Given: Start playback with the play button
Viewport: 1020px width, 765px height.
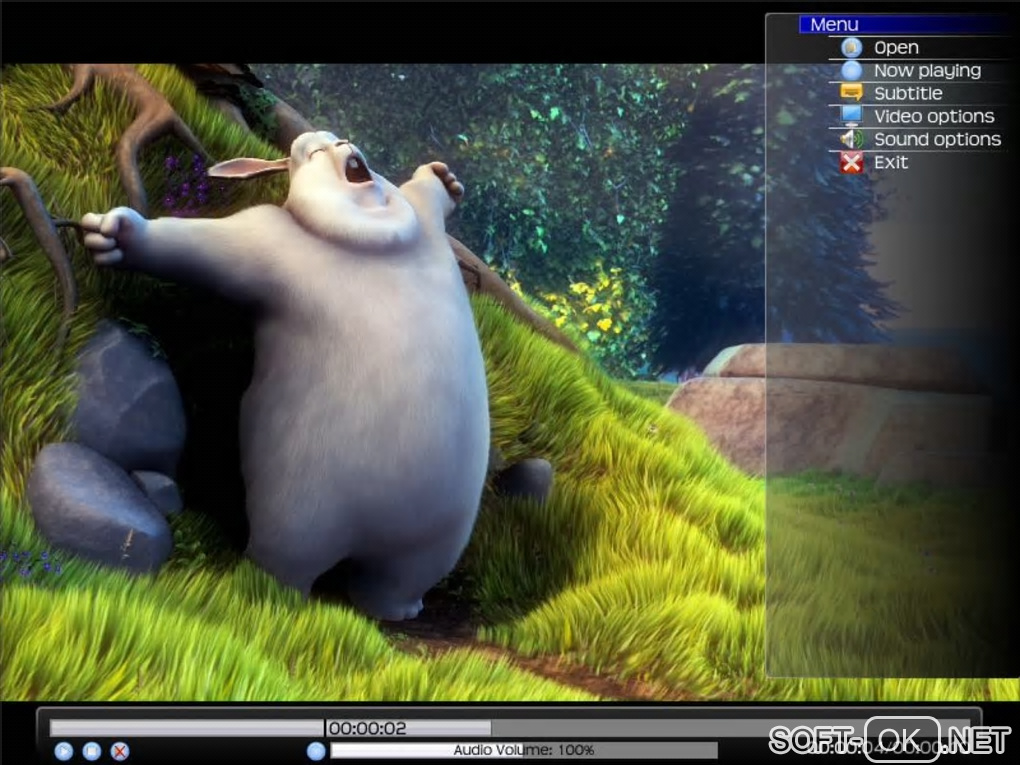Looking at the screenshot, I should point(64,751).
